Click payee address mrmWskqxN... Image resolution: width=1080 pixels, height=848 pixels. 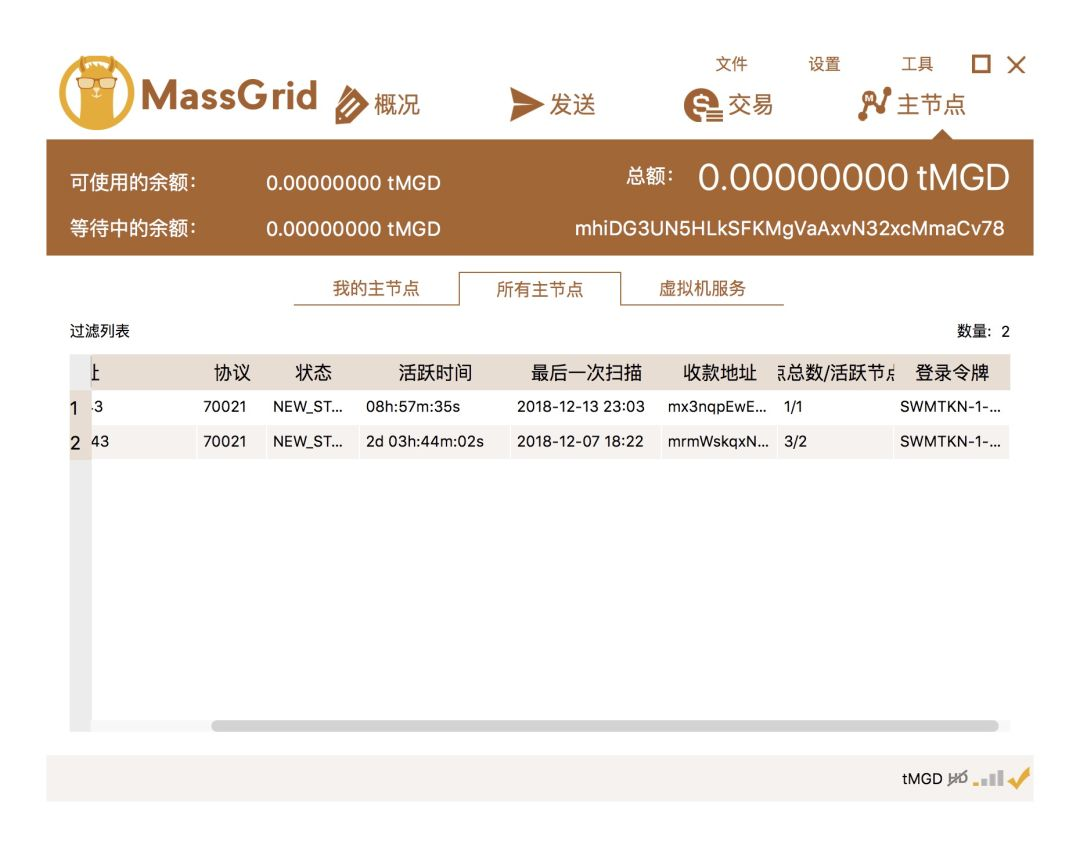tap(718, 441)
